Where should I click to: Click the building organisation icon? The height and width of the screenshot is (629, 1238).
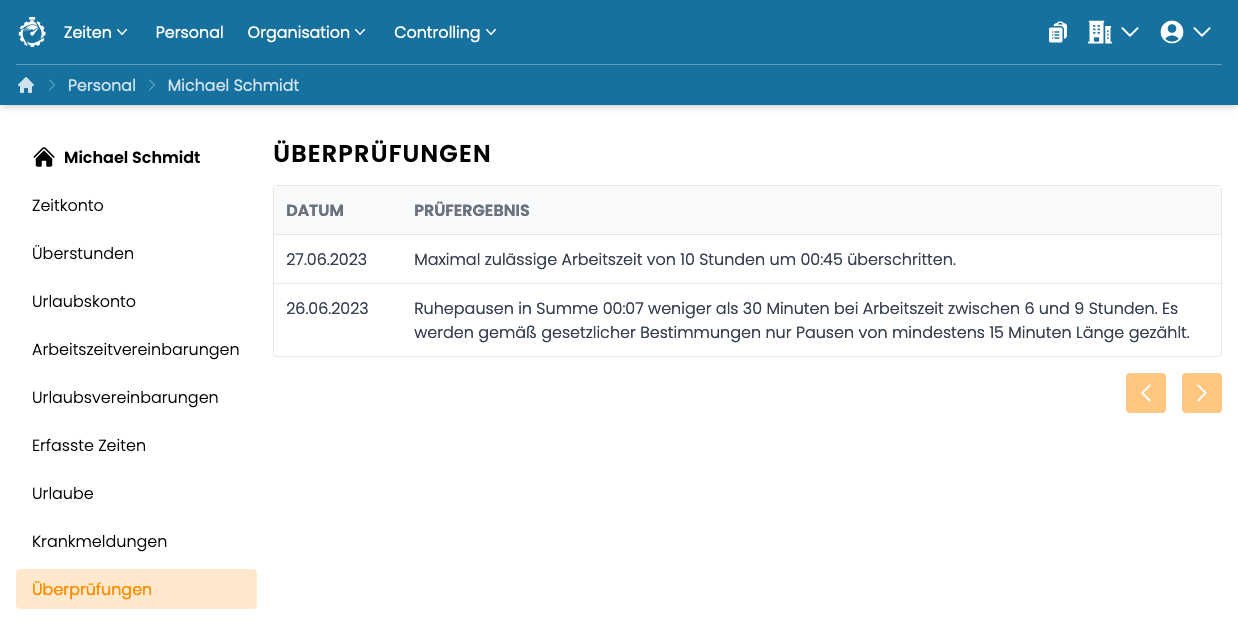(1100, 32)
